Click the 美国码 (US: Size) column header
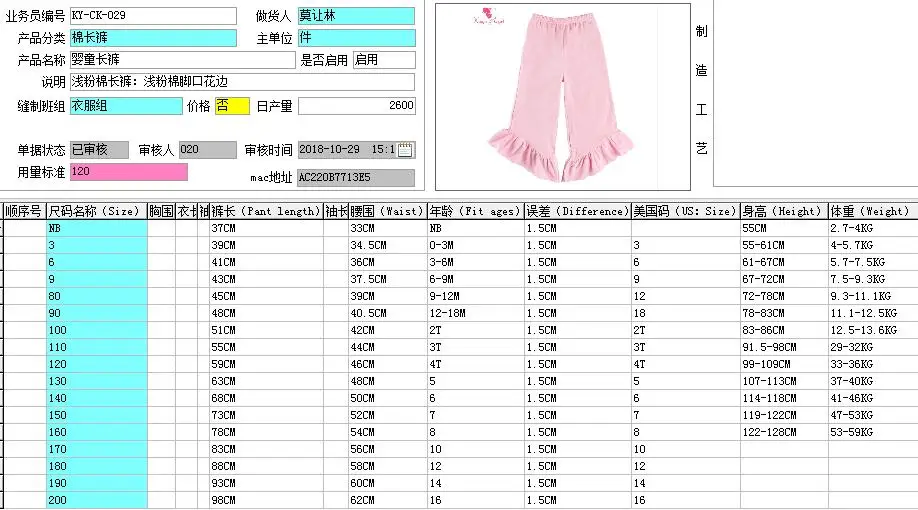Screen dimensions: 918x510 tap(686, 211)
